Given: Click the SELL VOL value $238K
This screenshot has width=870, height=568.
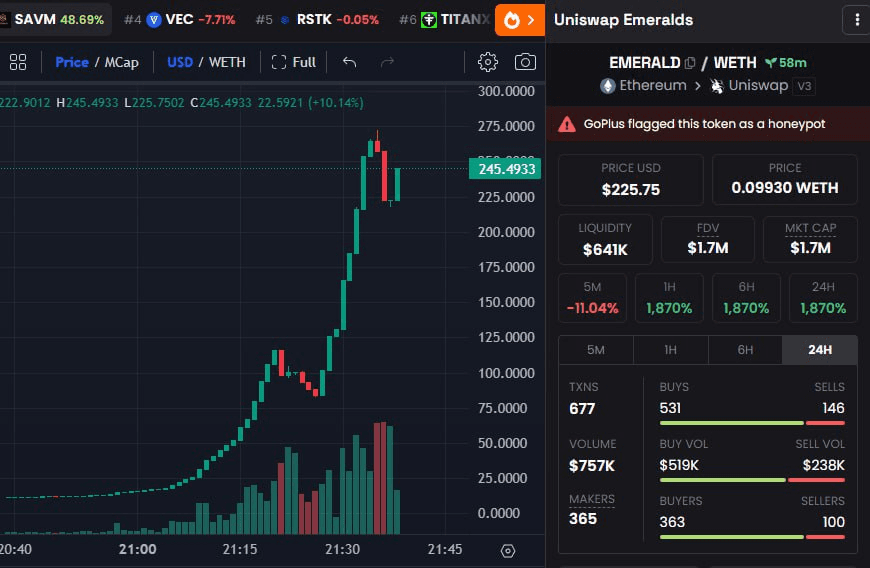Looking at the screenshot, I should (x=823, y=465).
